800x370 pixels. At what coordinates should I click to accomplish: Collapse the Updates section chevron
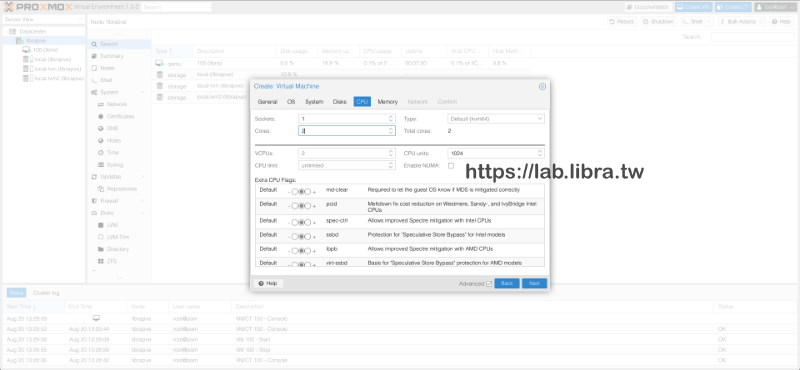[x=142, y=177]
